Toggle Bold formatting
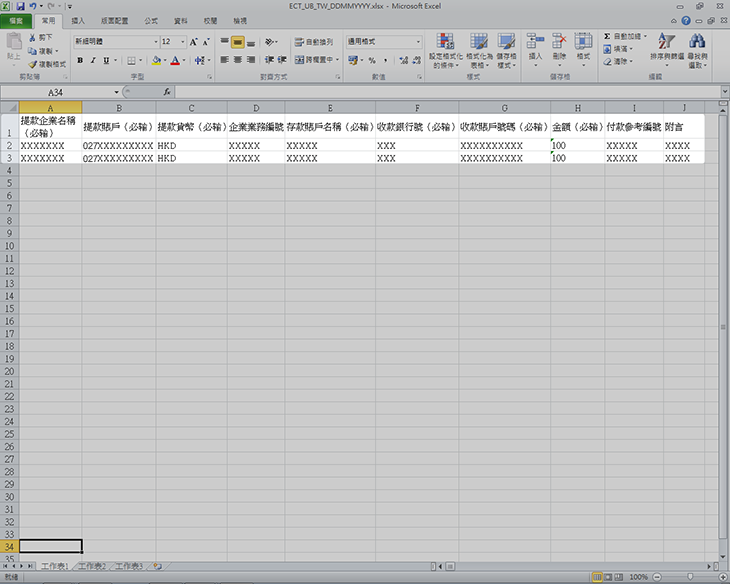The height and width of the screenshot is (584, 730). [x=79, y=60]
